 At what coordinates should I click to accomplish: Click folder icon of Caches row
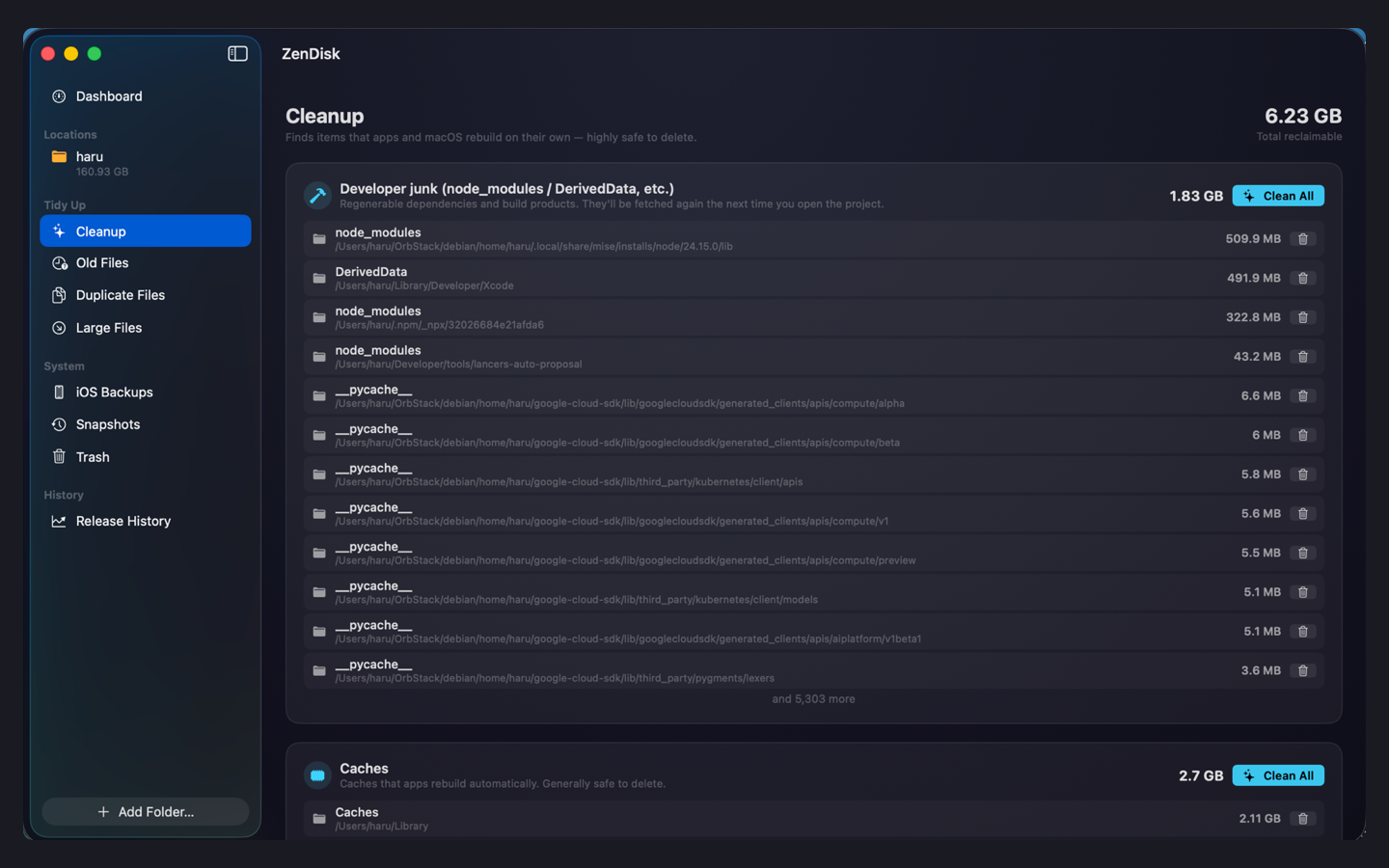[319, 819]
